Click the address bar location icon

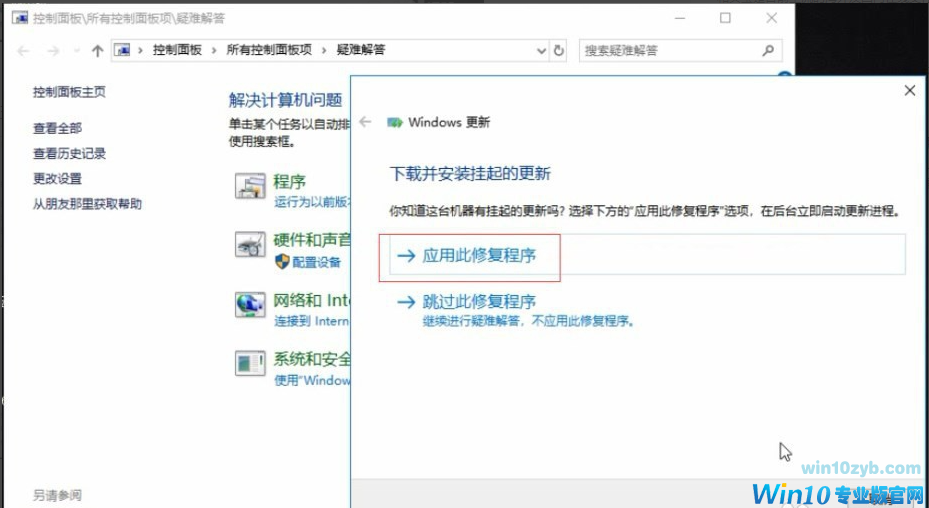(123, 50)
